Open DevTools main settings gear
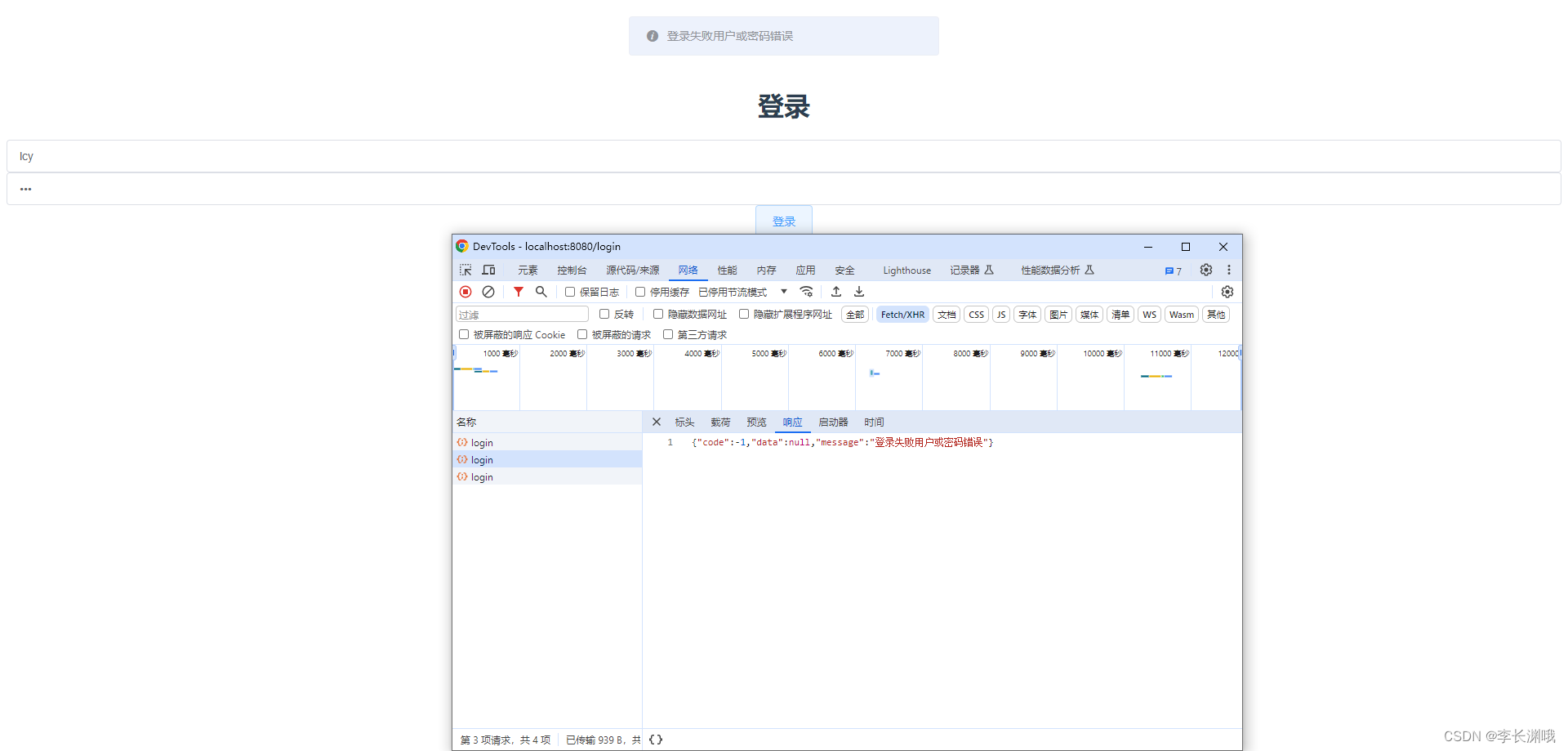 (x=1206, y=270)
